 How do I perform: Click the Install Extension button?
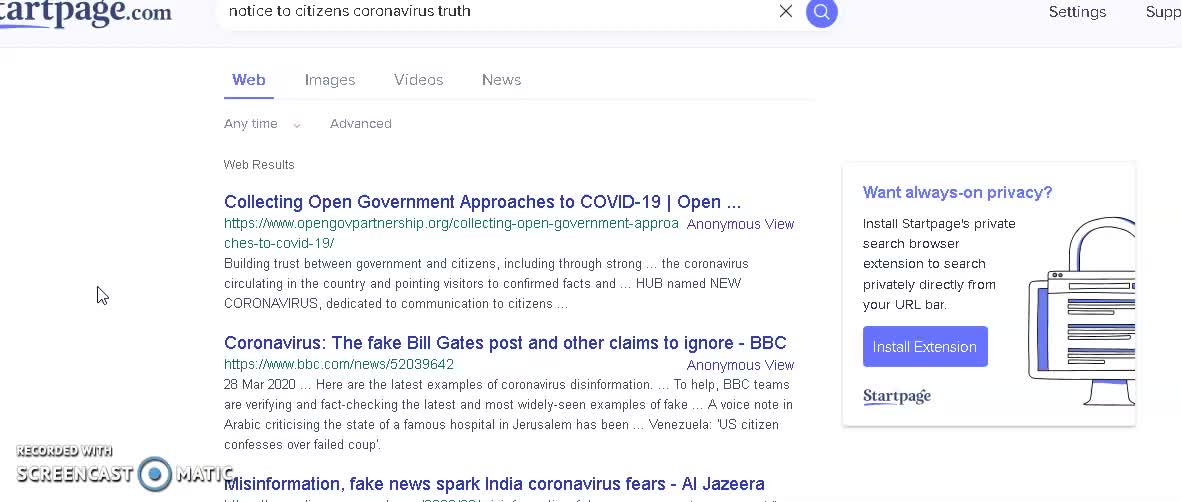pos(925,347)
